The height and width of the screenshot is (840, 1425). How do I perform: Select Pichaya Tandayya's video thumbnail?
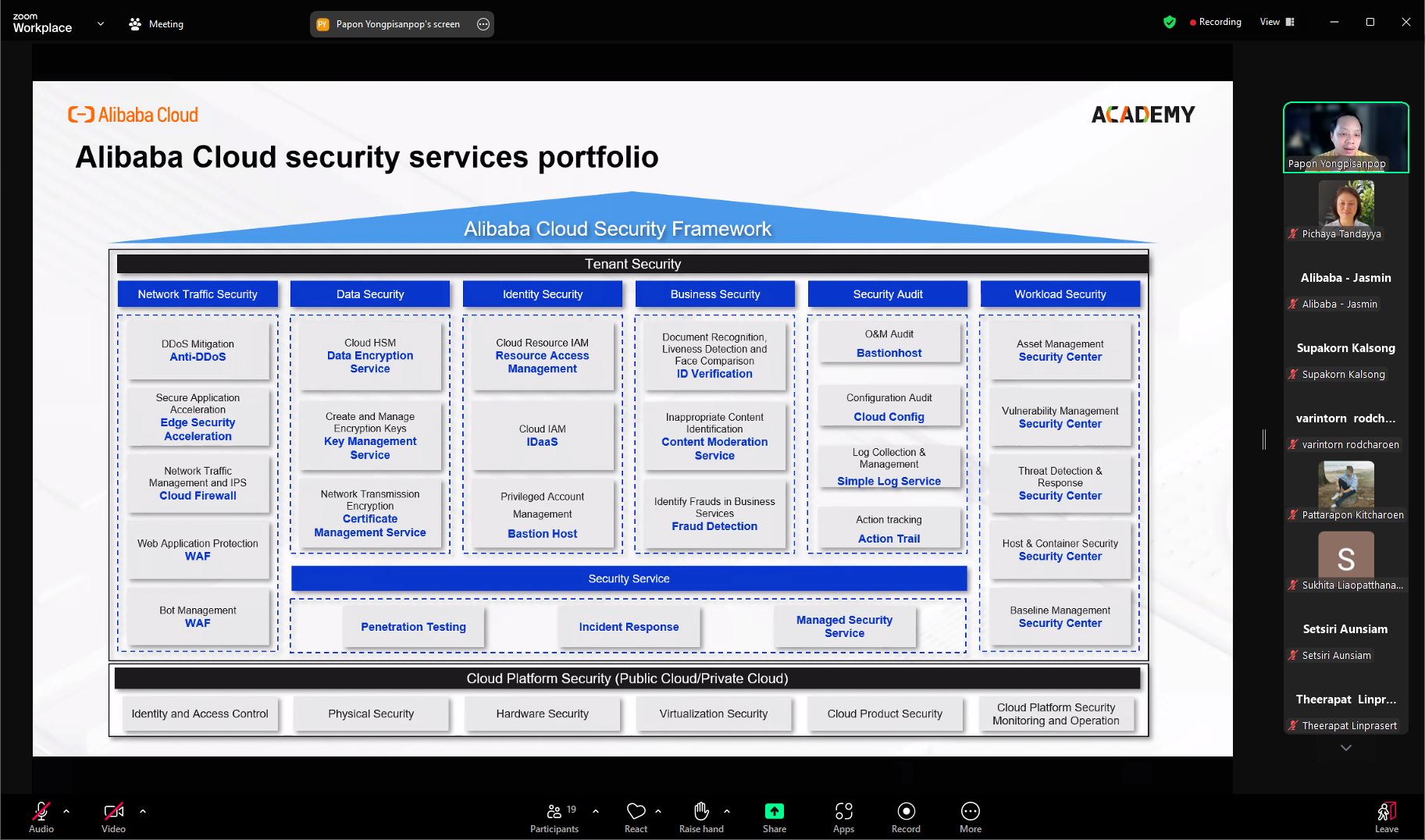pyautogui.click(x=1345, y=203)
